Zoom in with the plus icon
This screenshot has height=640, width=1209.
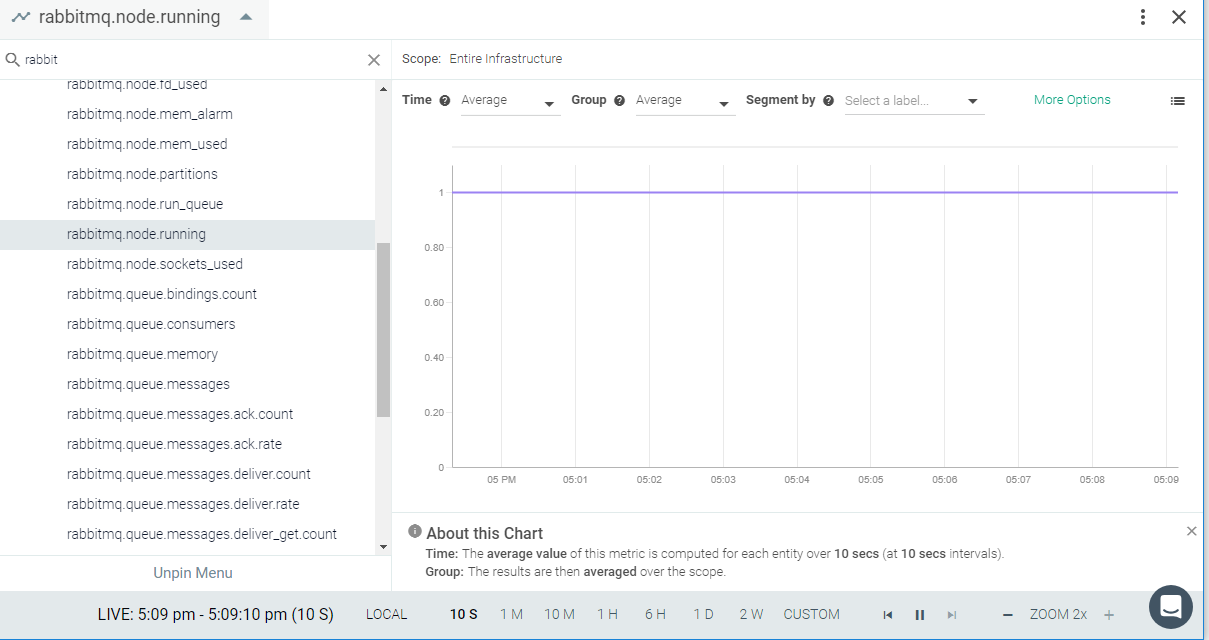tap(1109, 615)
